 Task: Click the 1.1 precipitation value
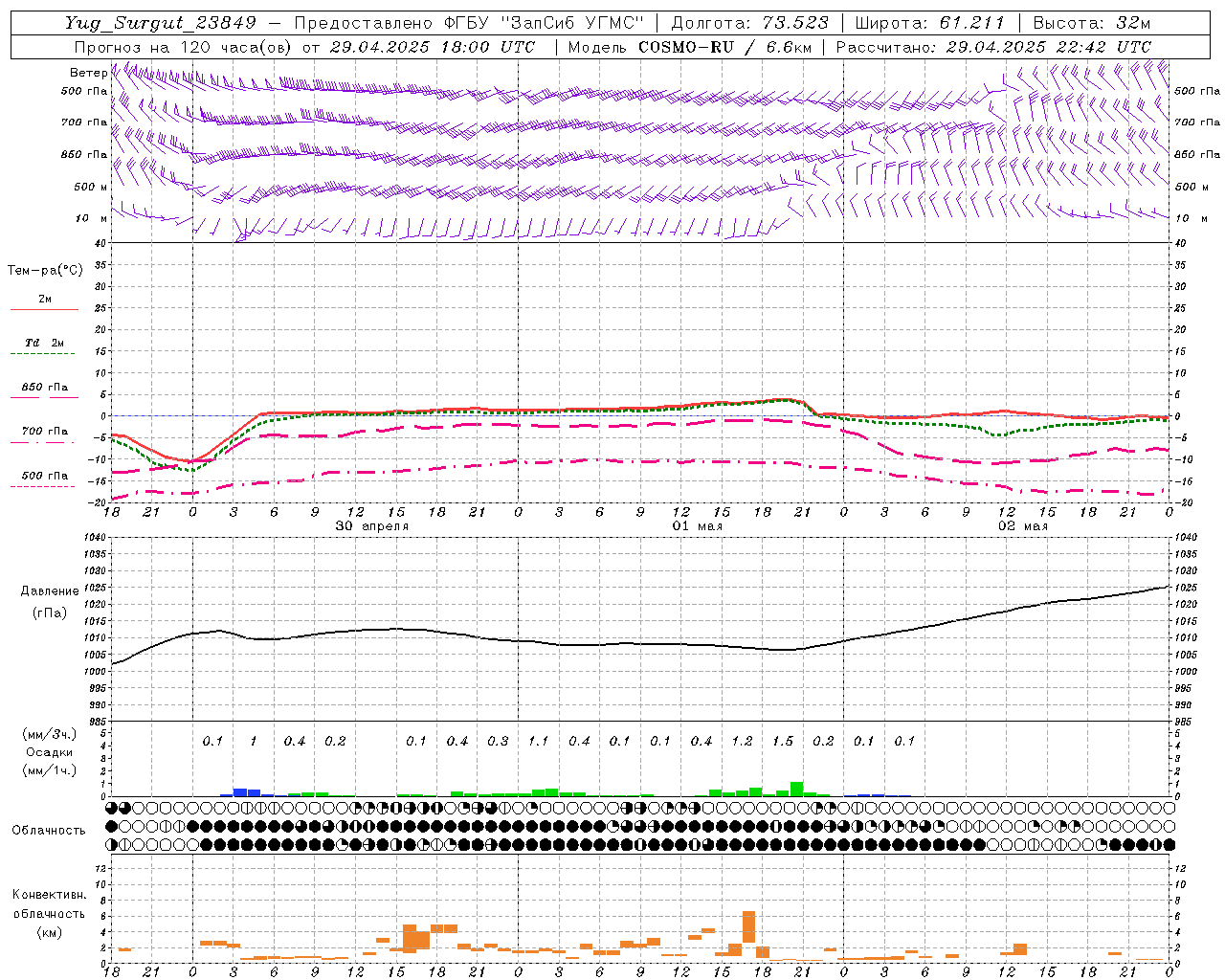tap(539, 741)
